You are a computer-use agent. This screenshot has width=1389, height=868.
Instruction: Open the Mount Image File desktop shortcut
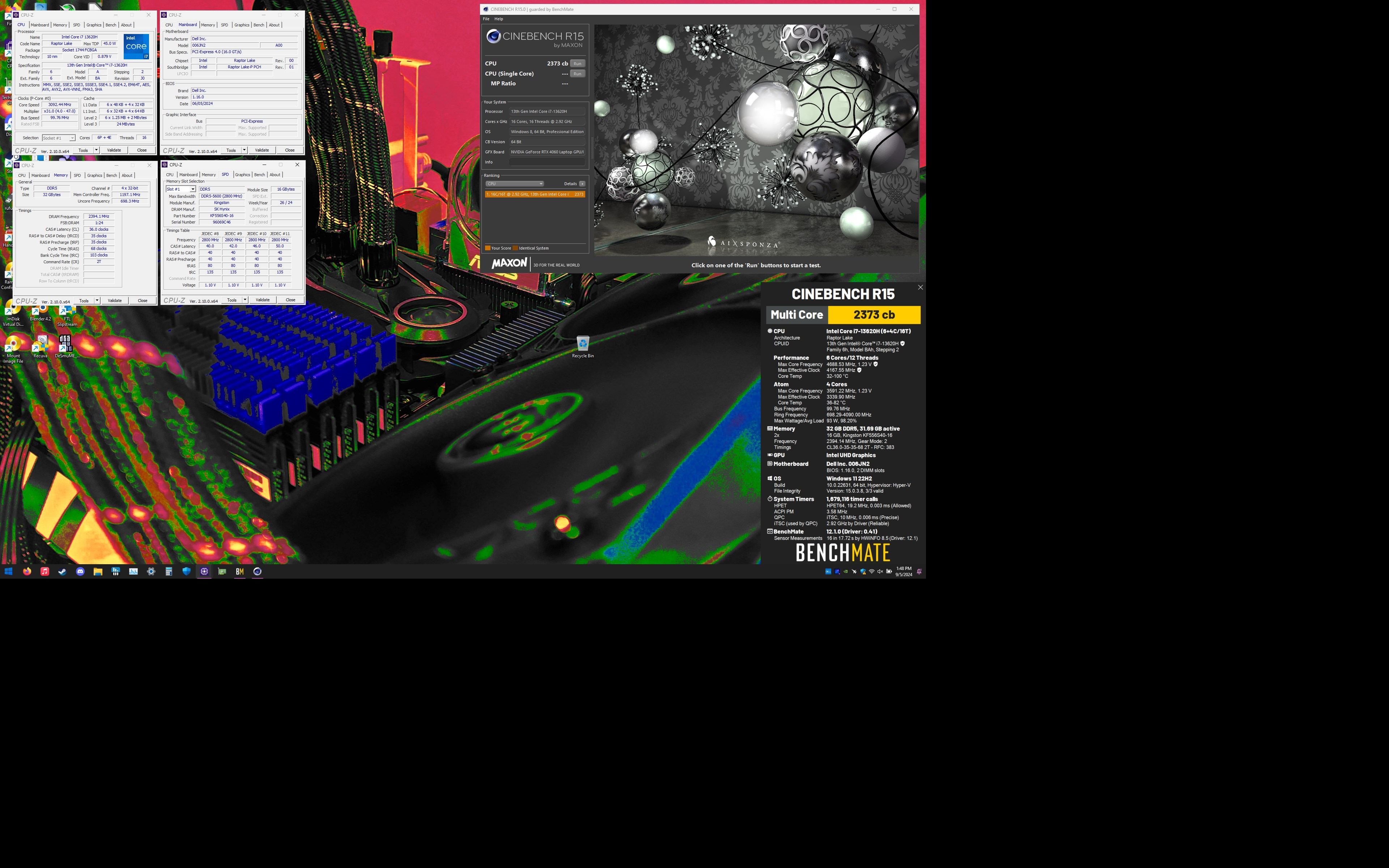[13, 350]
